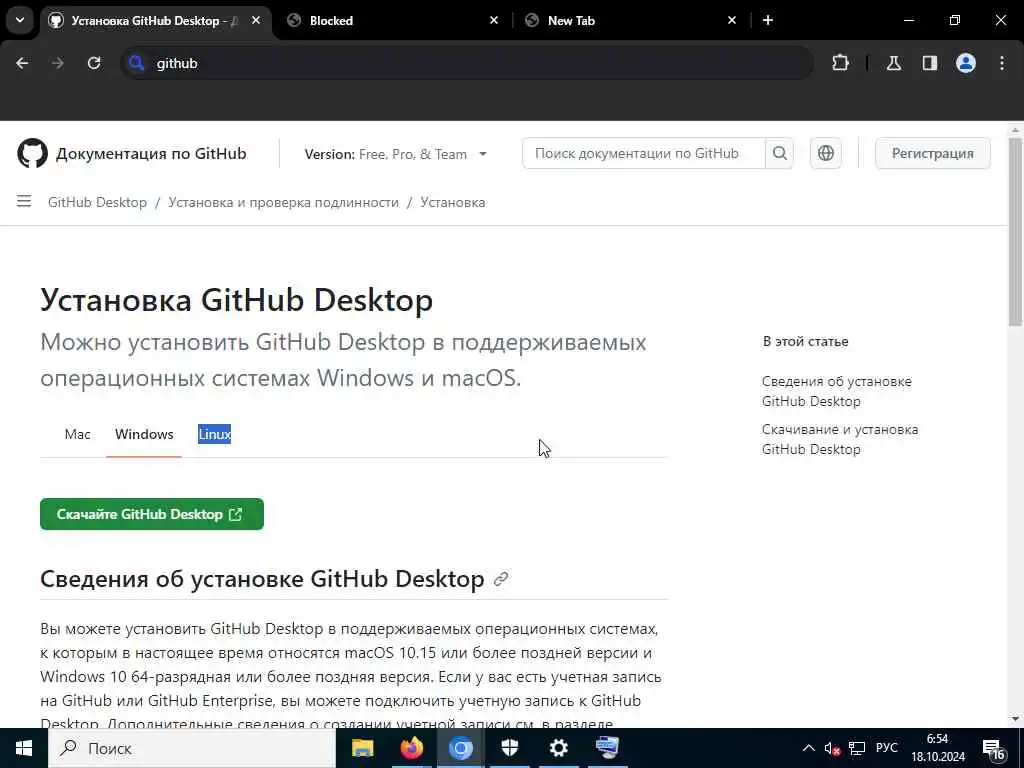The width and height of the screenshot is (1024, 768).
Task: Click the docs search magnifier button
Action: point(779,153)
